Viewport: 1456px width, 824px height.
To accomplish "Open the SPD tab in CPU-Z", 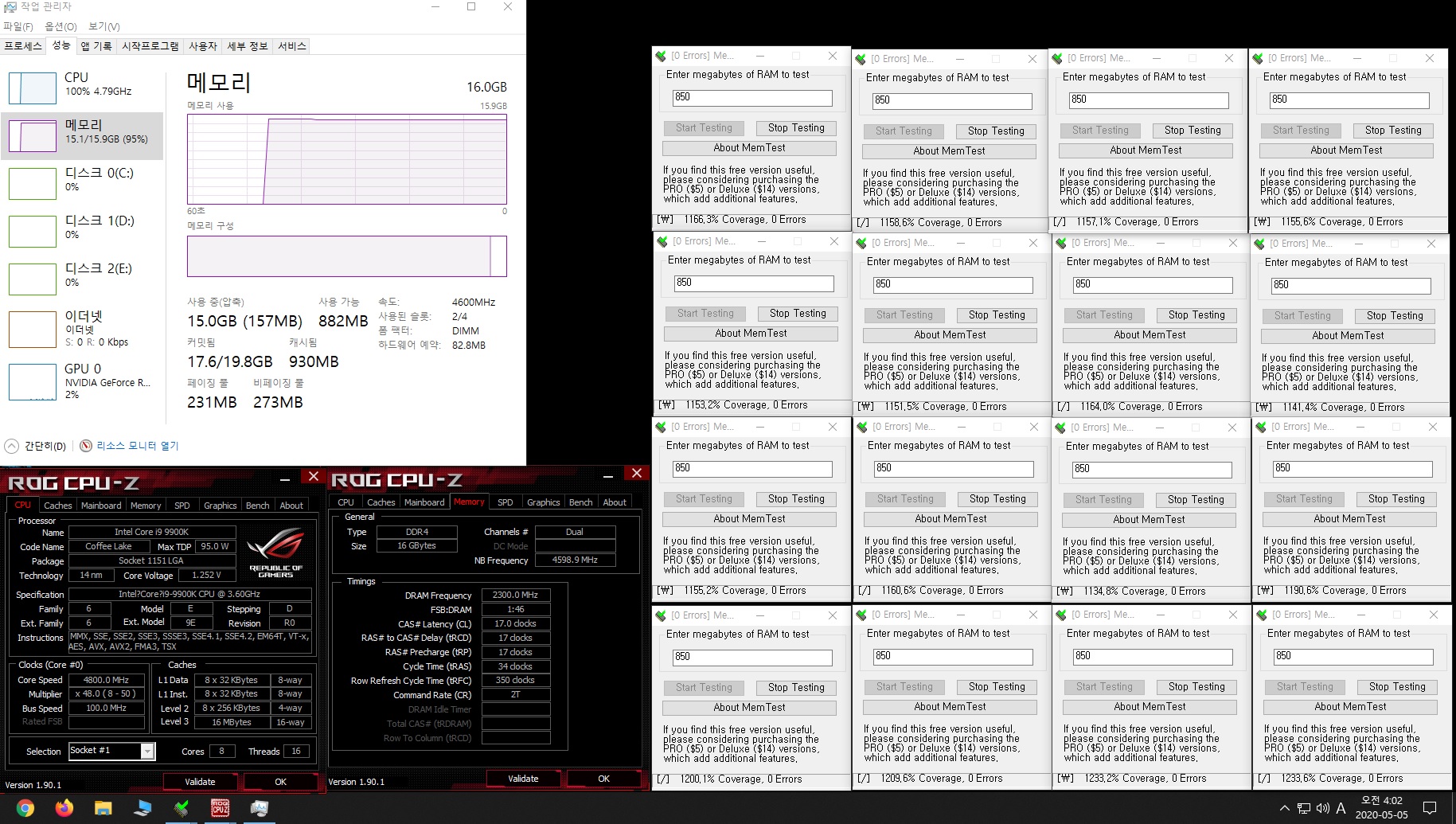I will click(182, 505).
